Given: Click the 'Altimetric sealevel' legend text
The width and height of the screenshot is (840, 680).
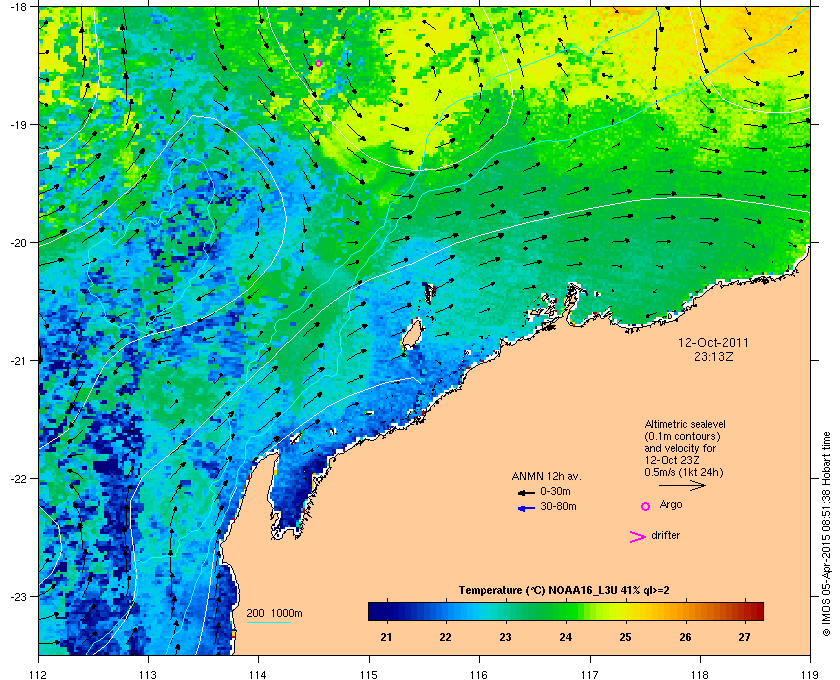Looking at the screenshot, I should [685, 424].
